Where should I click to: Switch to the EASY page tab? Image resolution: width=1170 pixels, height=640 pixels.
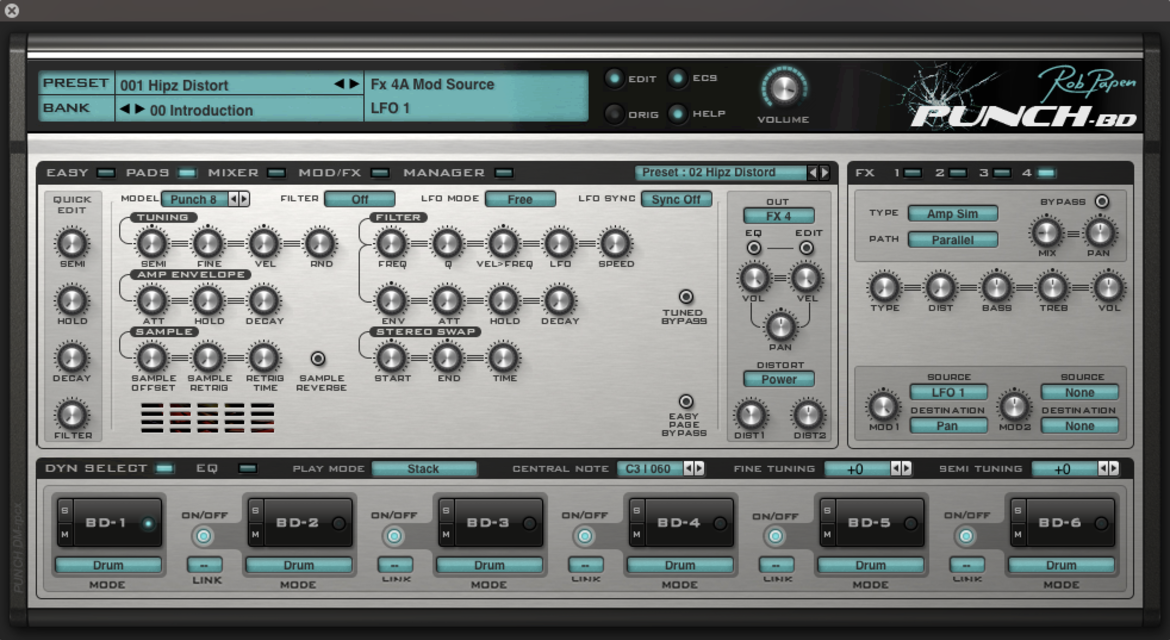click(x=81, y=173)
